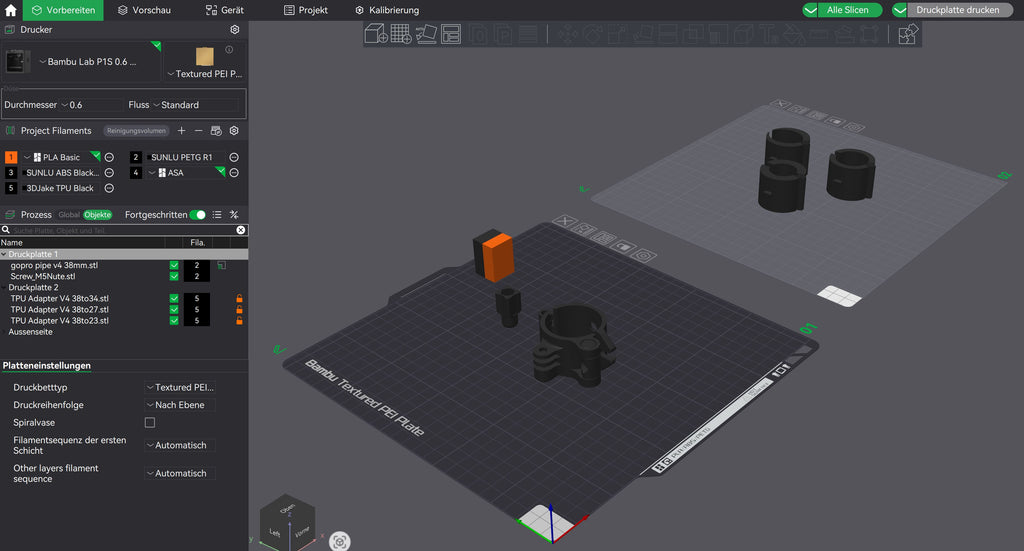
Task: Click the orange filament 1 color swatch
Action: (x=11, y=157)
